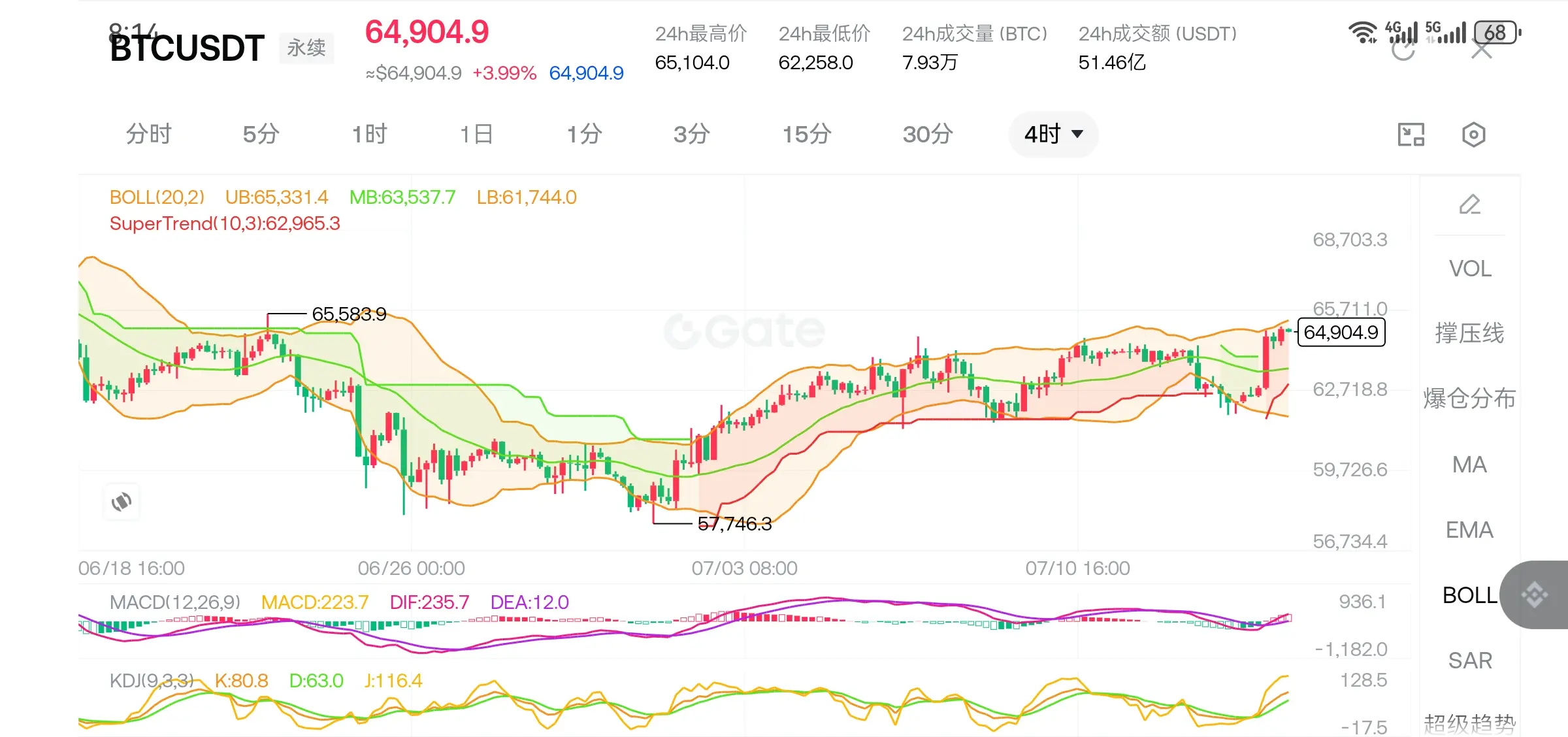Tap the DEA:12.0 value
Screen dimensions: 1568x737
tap(529, 602)
